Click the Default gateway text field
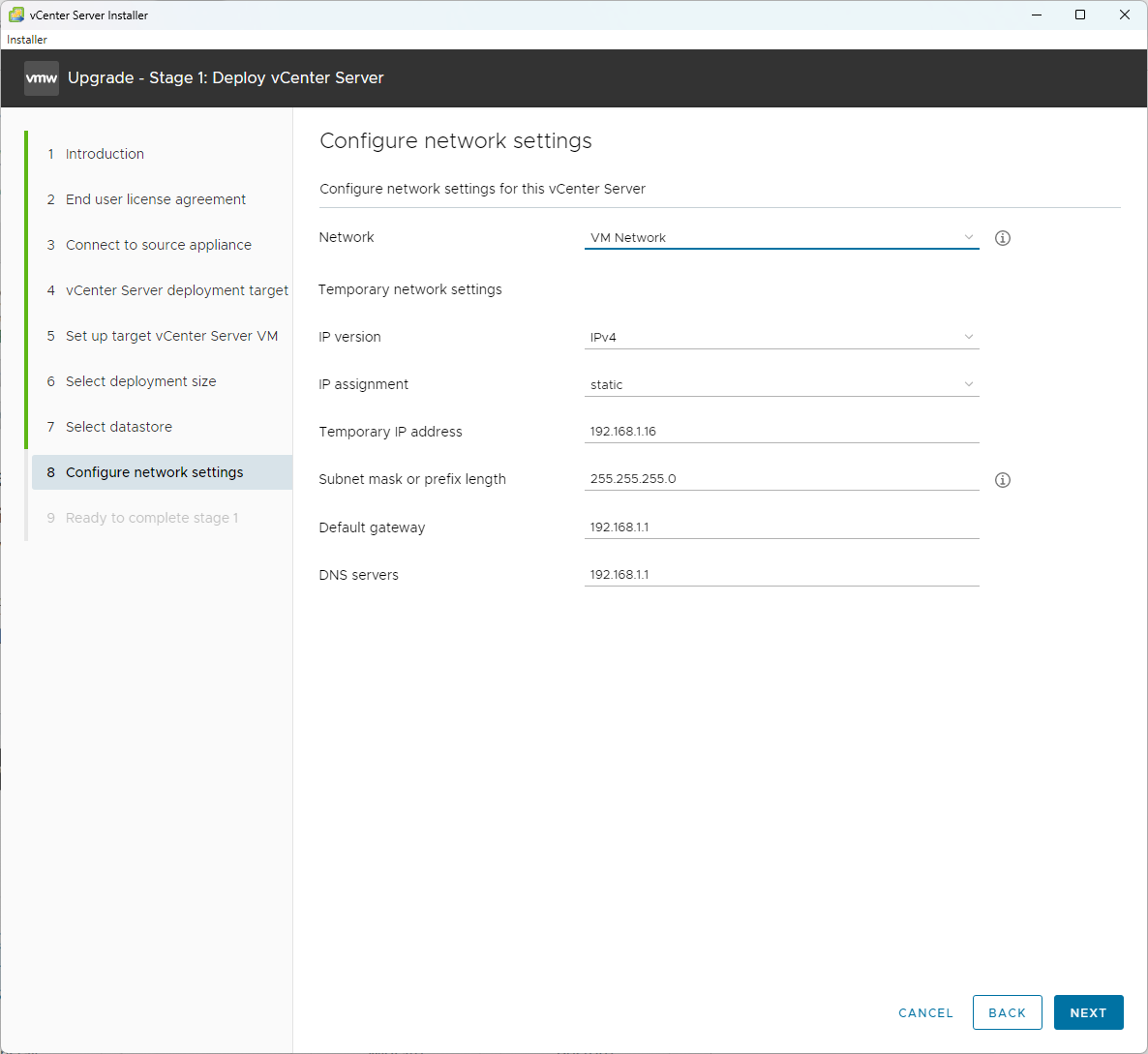The image size is (1148, 1054). coord(781,527)
